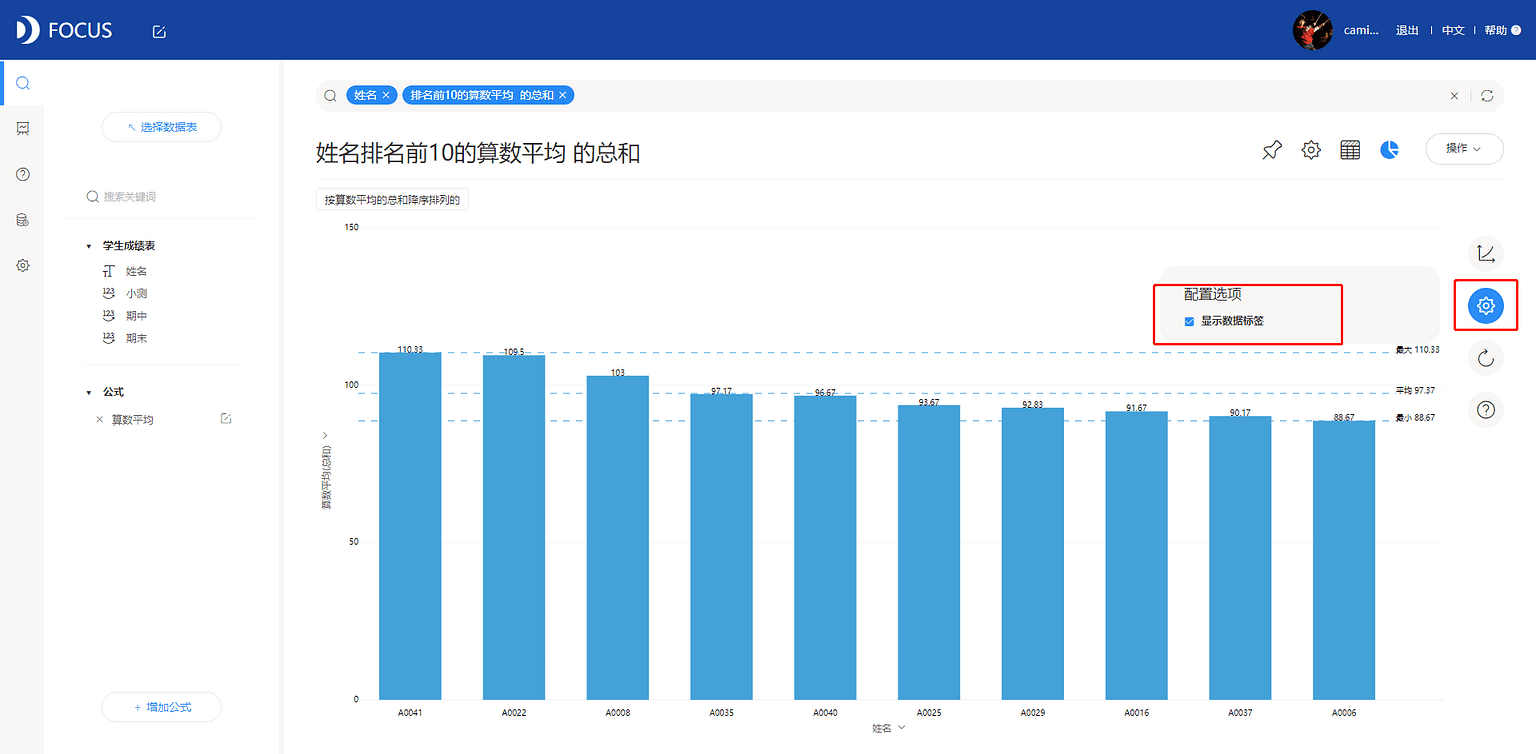Click the chart title text
The height and width of the screenshot is (754, 1536).
click(478, 153)
